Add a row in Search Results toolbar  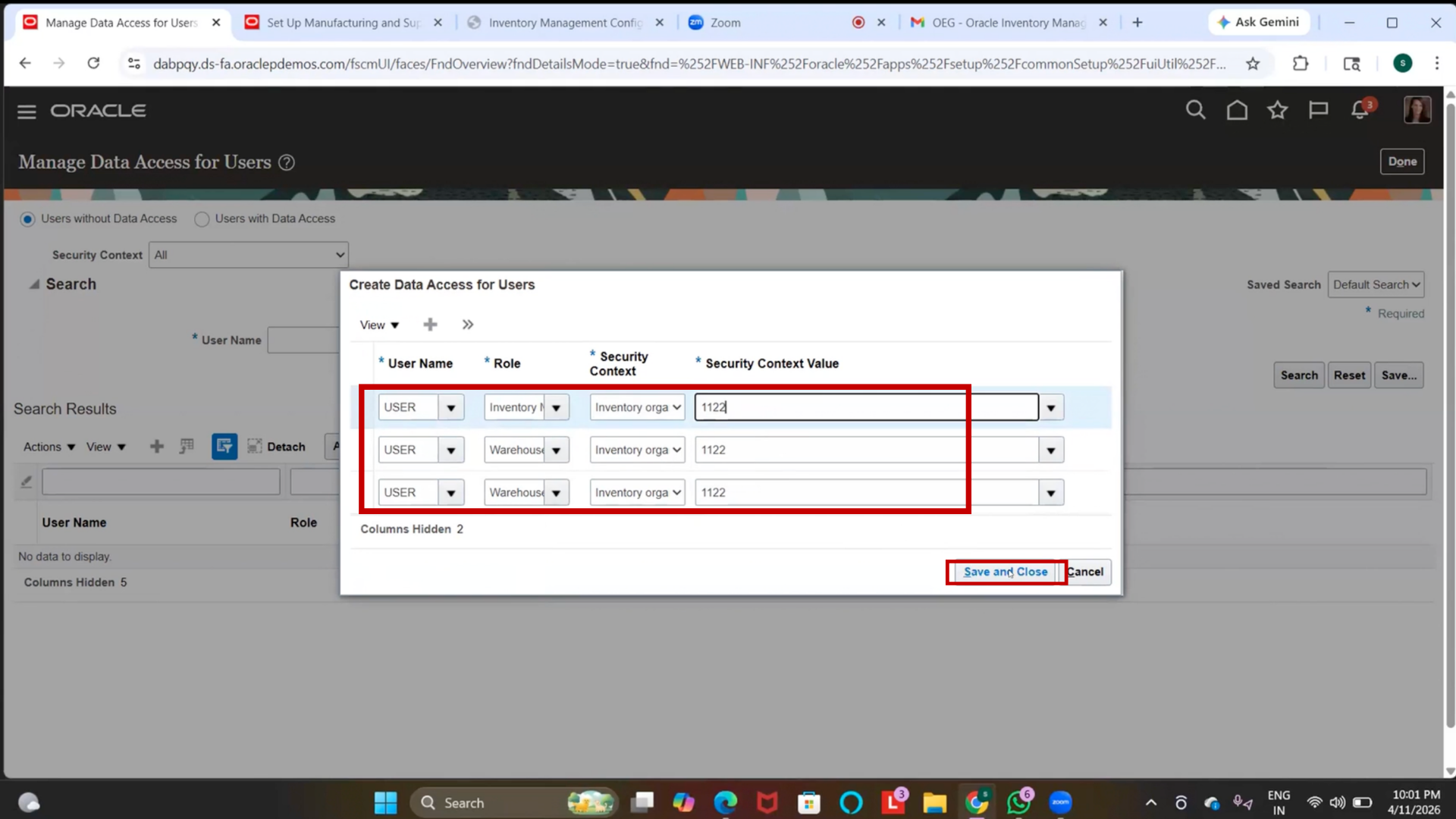click(156, 447)
